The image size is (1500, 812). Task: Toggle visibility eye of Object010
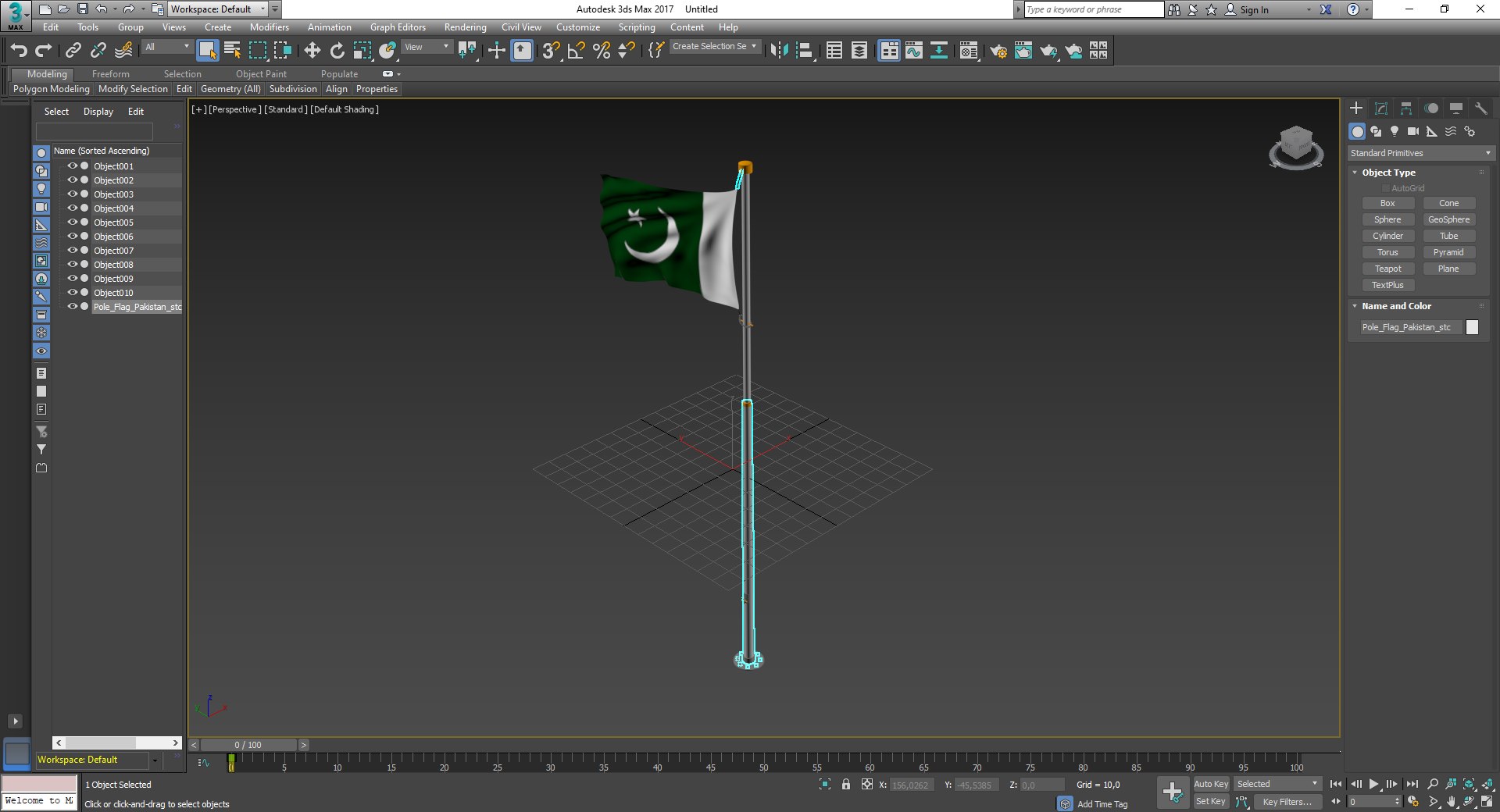72,293
